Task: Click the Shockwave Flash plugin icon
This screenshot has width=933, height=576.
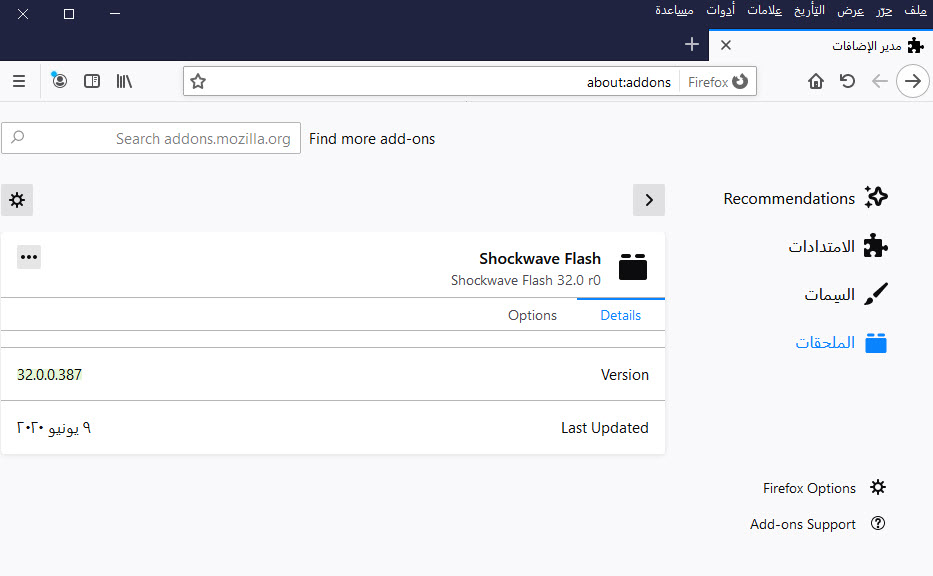Action: click(x=633, y=267)
